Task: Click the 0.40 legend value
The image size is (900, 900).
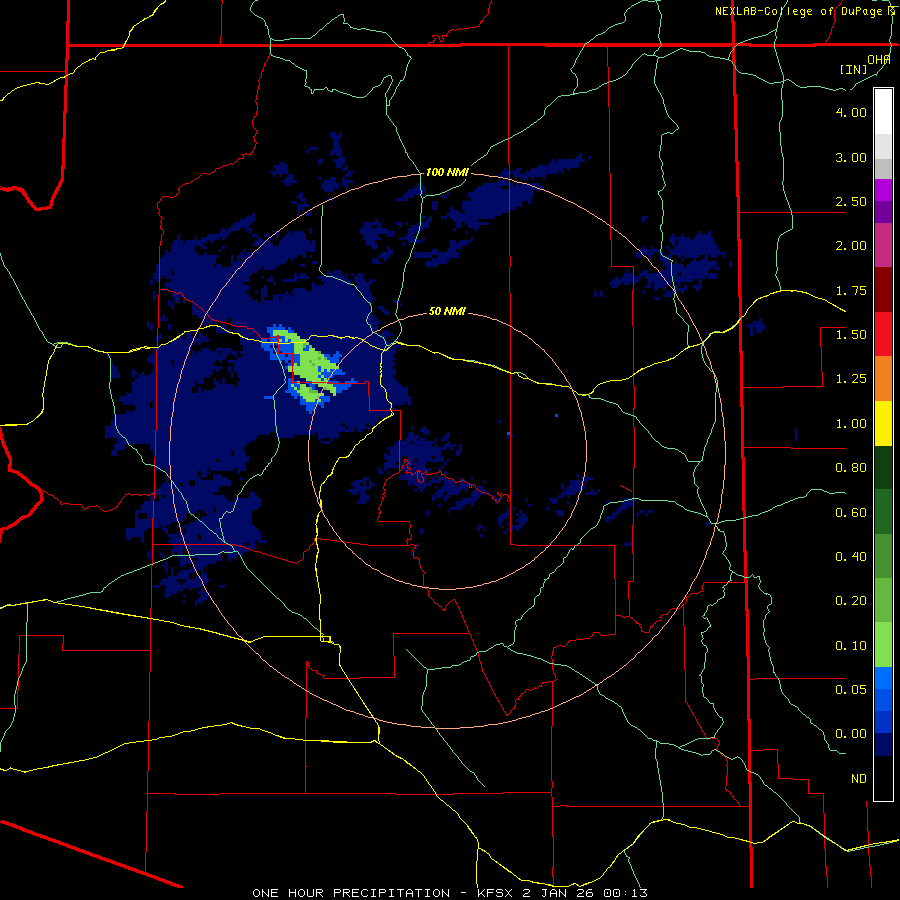Action: [x=851, y=557]
